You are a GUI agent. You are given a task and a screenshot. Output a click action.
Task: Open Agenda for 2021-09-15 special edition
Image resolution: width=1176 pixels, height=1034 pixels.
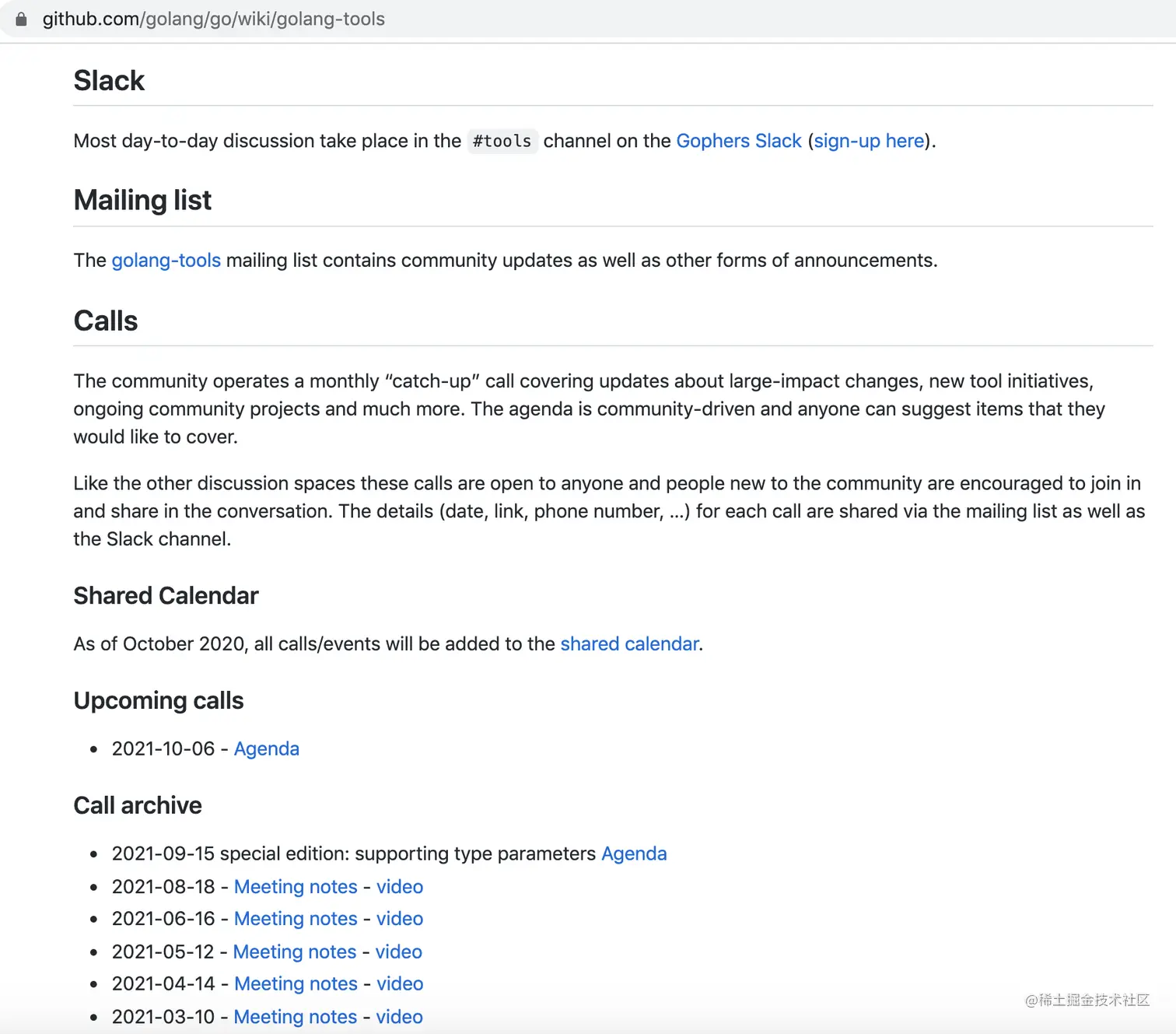[x=634, y=853]
